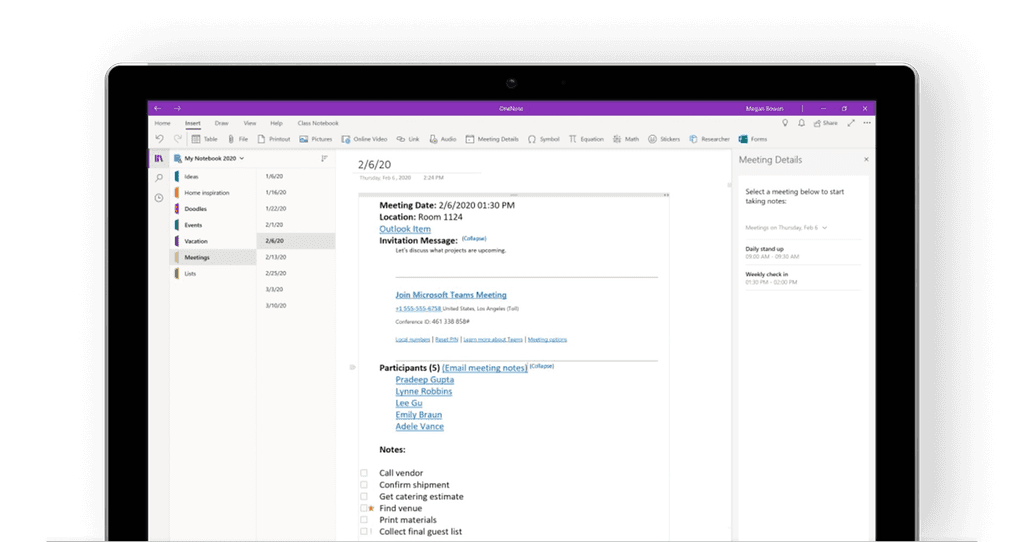Sort pages using the sort icon
Screen dimensions: 1024x542
click(x=324, y=158)
